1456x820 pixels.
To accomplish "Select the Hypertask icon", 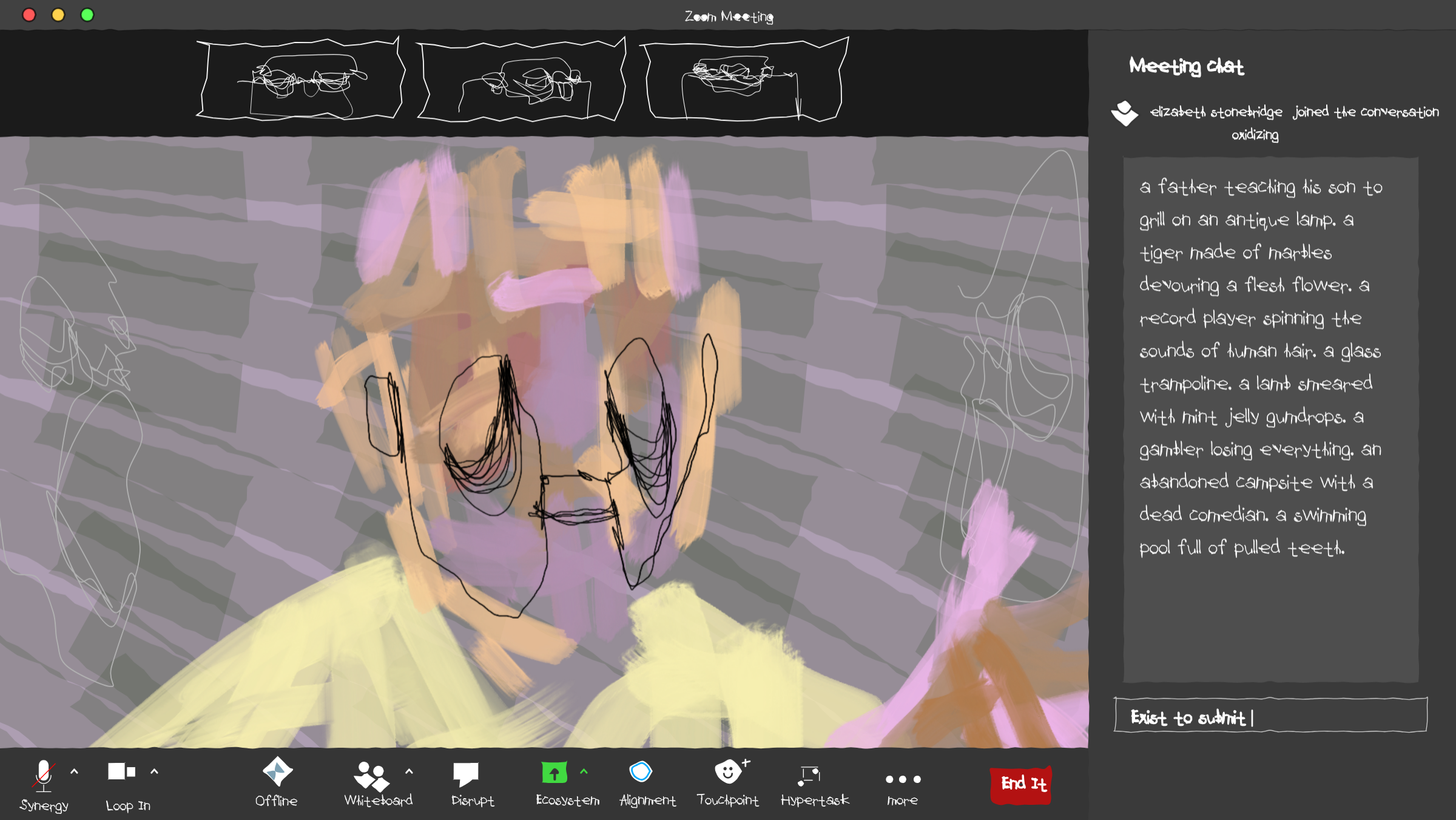I will [809, 775].
